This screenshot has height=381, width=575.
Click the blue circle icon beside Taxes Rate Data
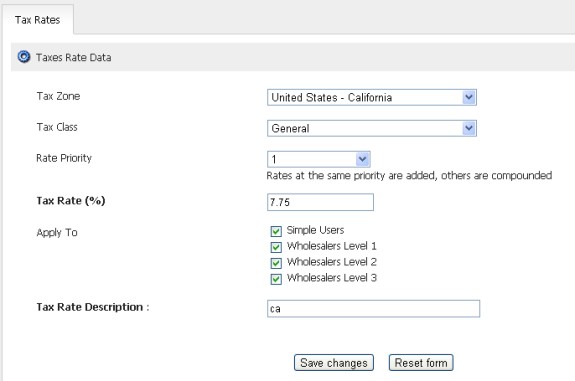tap(24, 57)
